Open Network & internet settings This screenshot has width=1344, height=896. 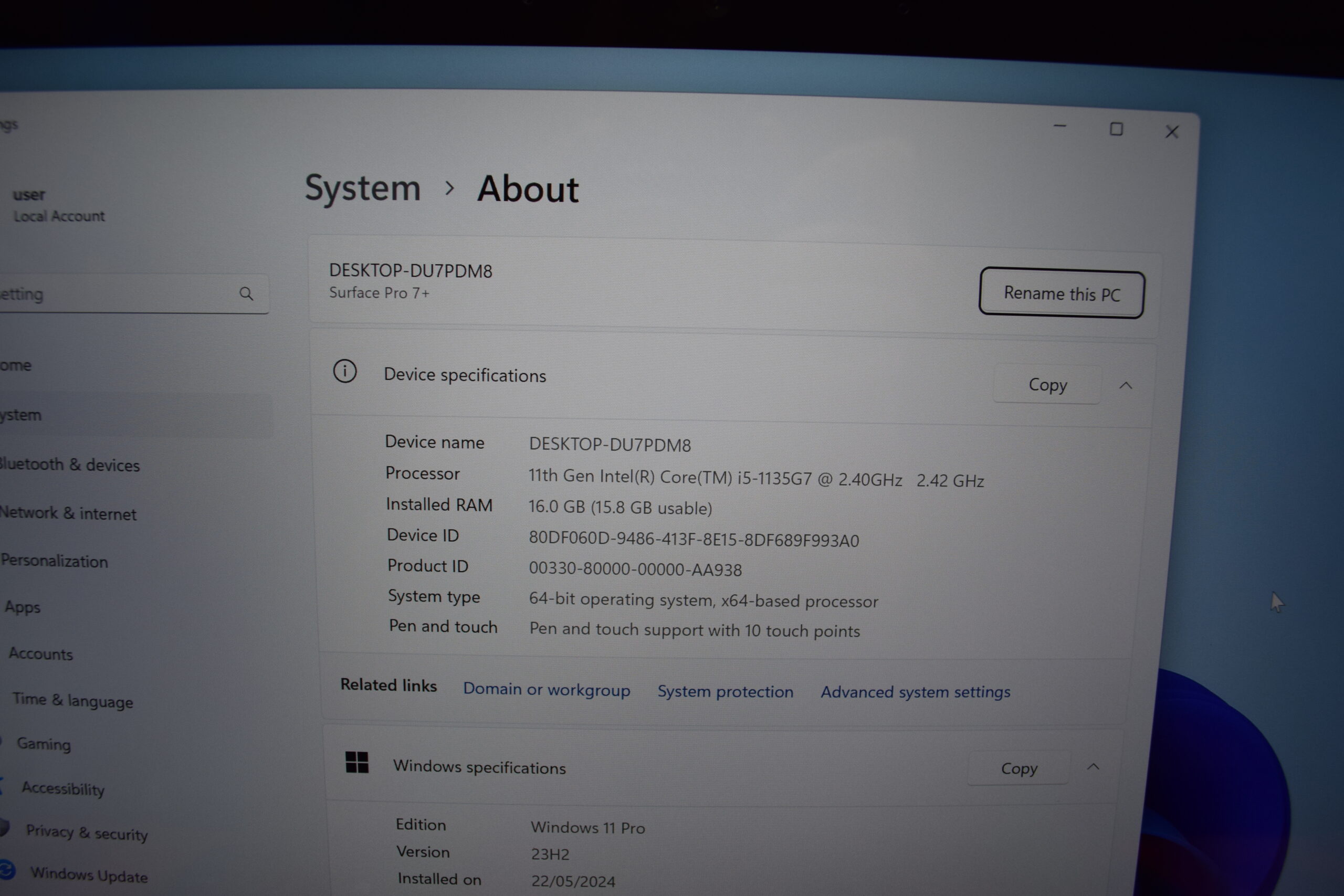click(x=68, y=513)
